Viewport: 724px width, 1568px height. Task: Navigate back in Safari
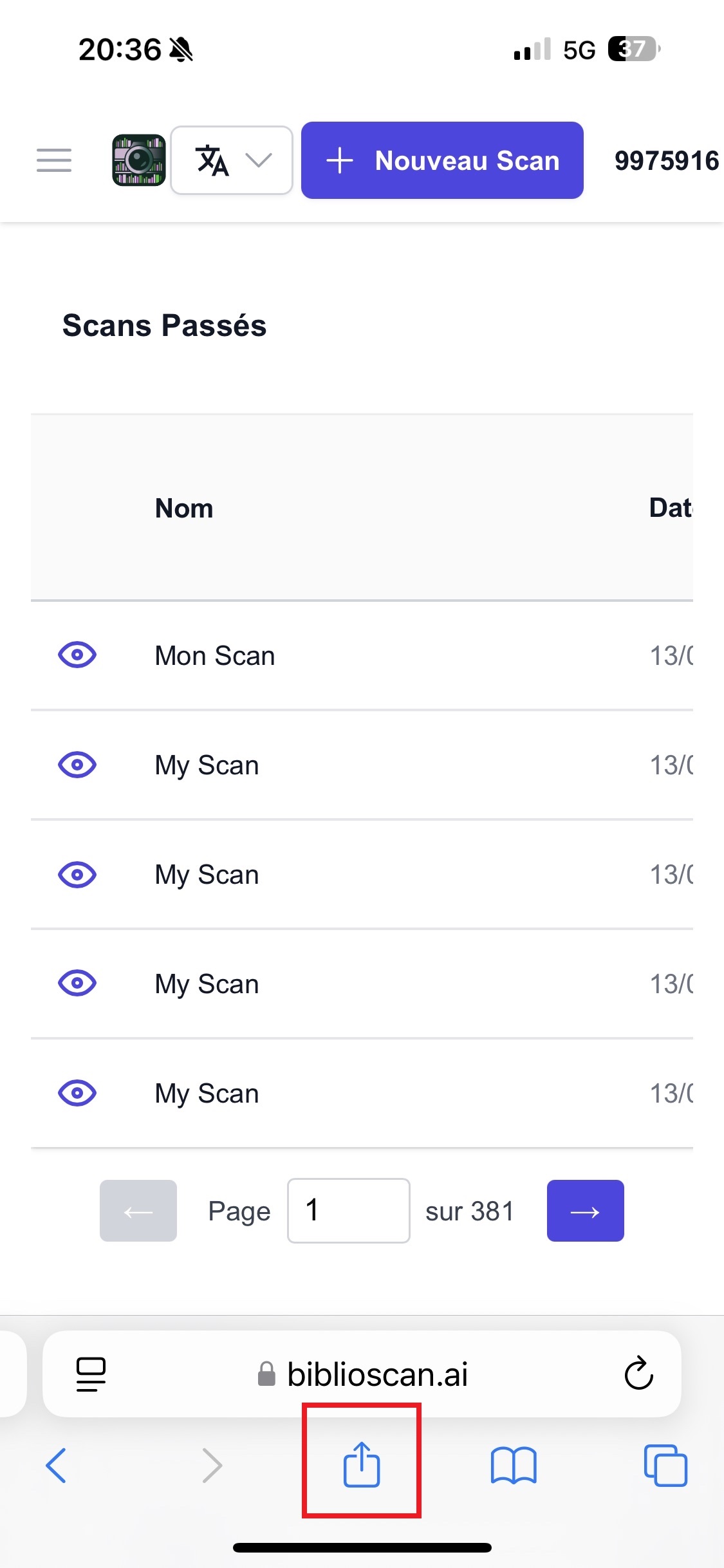click(x=57, y=1466)
